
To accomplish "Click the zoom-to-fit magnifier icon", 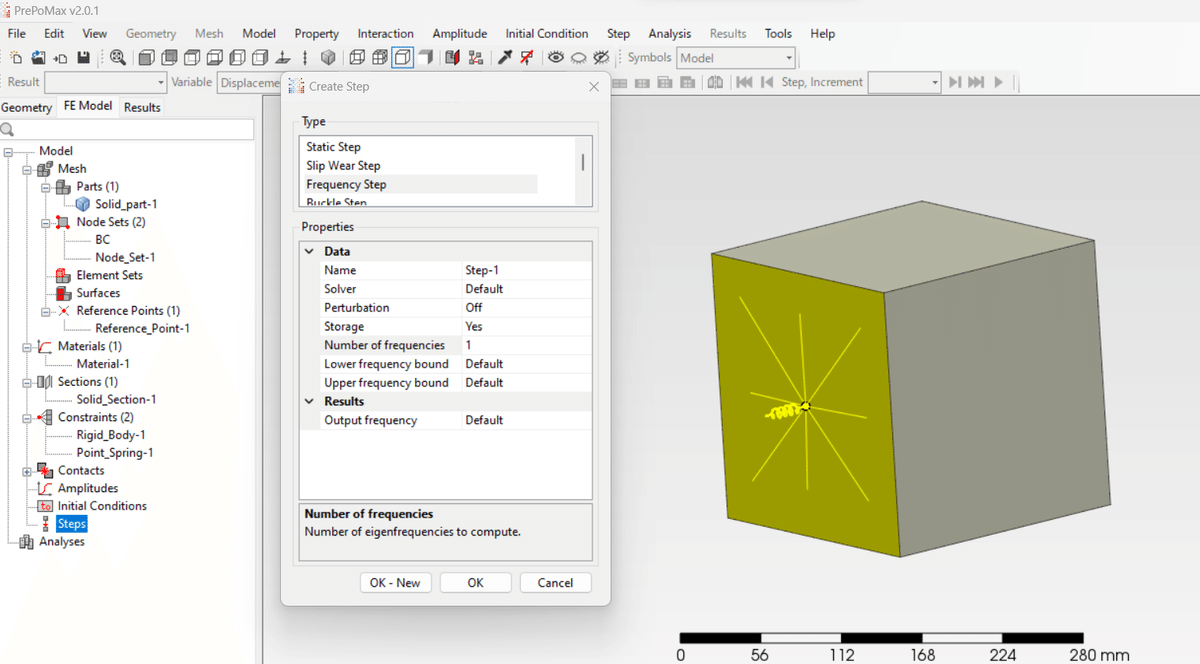I will click(118, 58).
